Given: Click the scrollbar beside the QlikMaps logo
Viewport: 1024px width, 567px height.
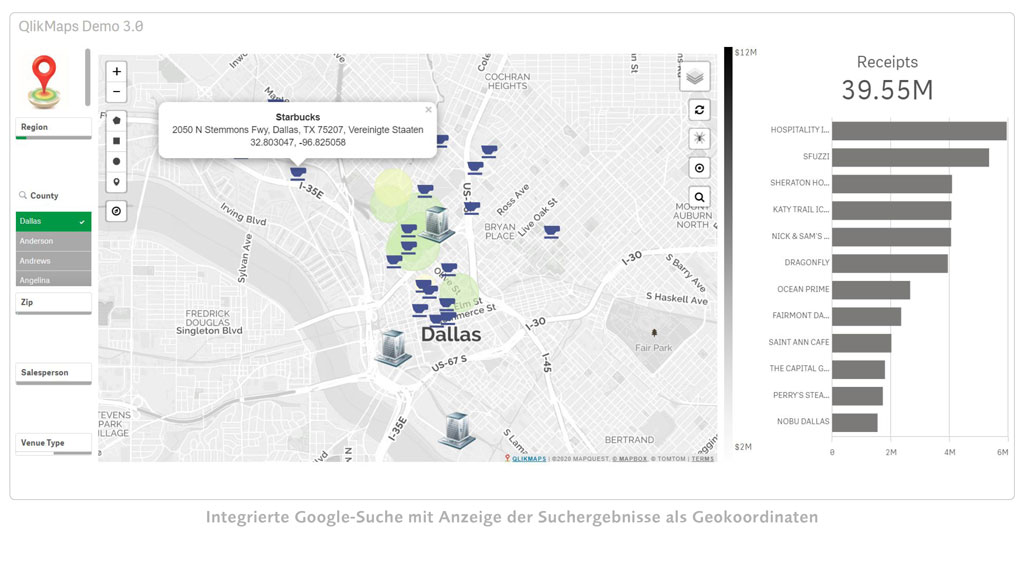Looking at the screenshot, I should pyautogui.click(x=88, y=77).
